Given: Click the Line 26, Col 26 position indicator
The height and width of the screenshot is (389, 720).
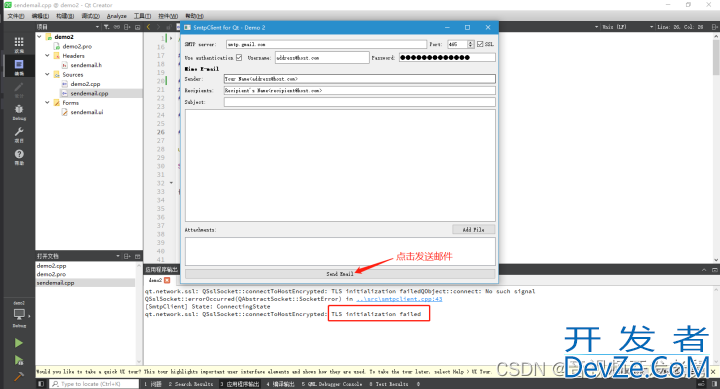Looking at the screenshot, I should pos(681,27).
